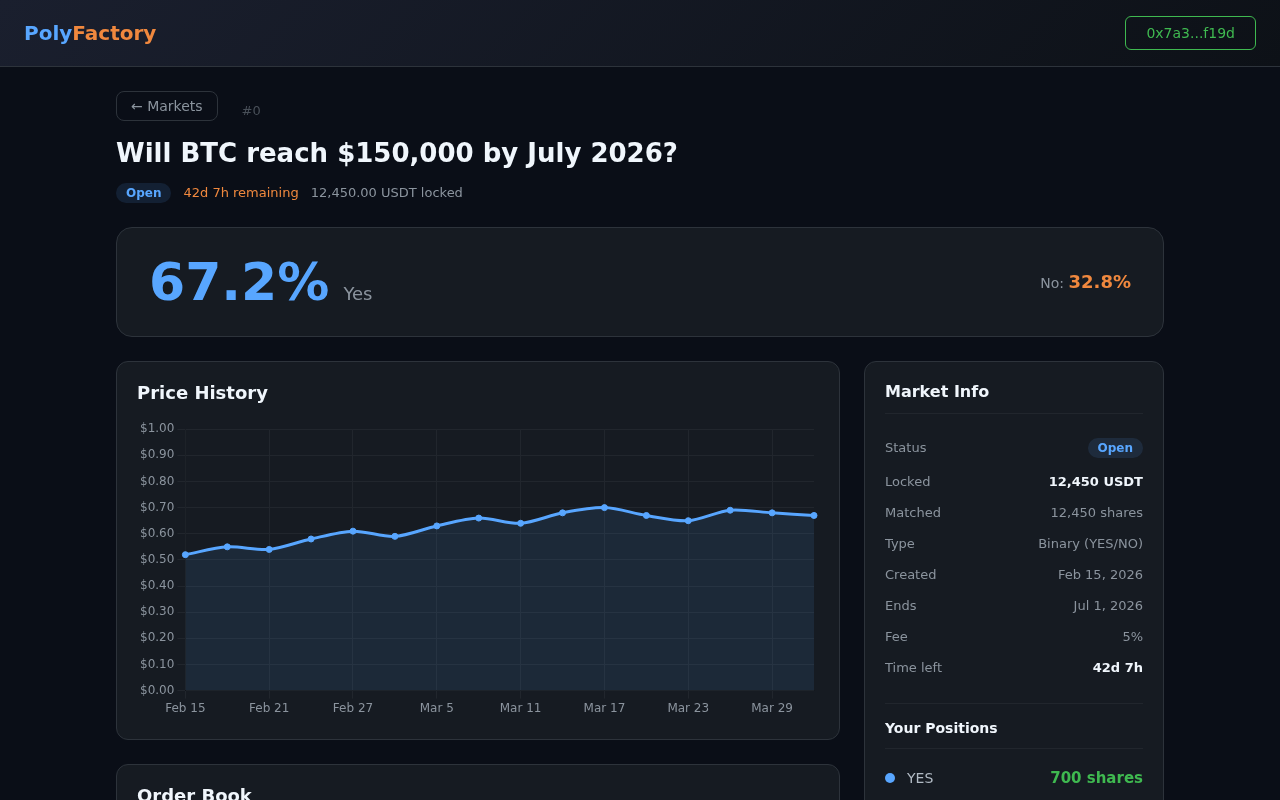Image resolution: width=1280 pixels, height=800 pixels.
Task: Click the blue YES position dot
Action: 890,778
